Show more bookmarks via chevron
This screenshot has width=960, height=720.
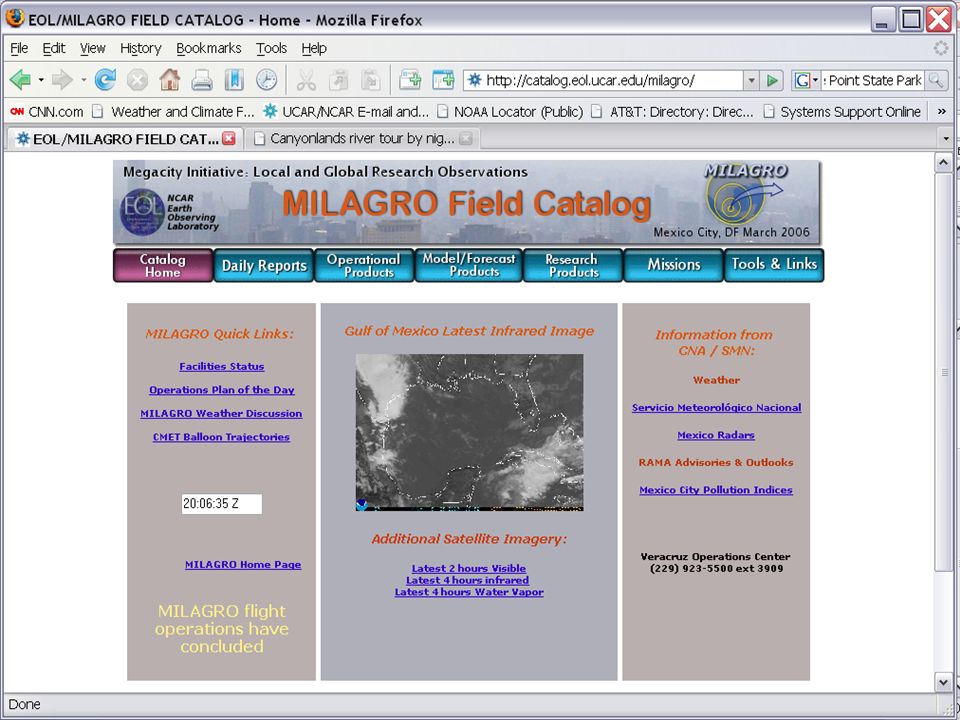[942, 112]
